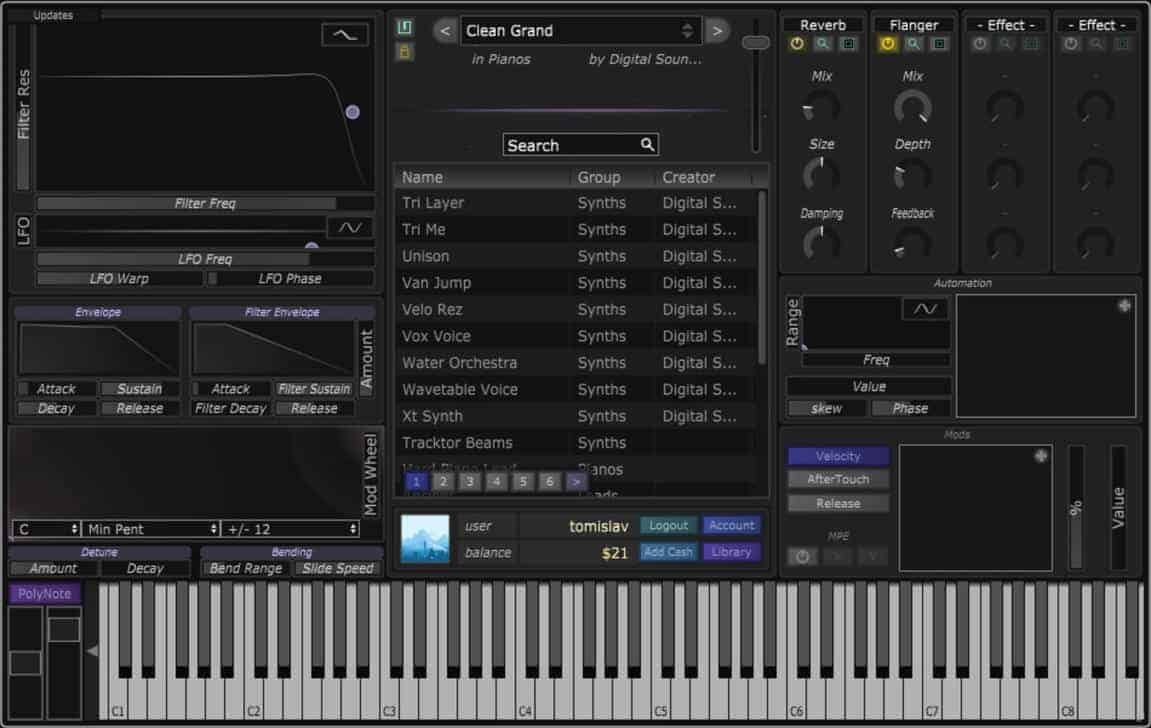
Task: Select the Van Jump preset row
Action: click(576, 283)
